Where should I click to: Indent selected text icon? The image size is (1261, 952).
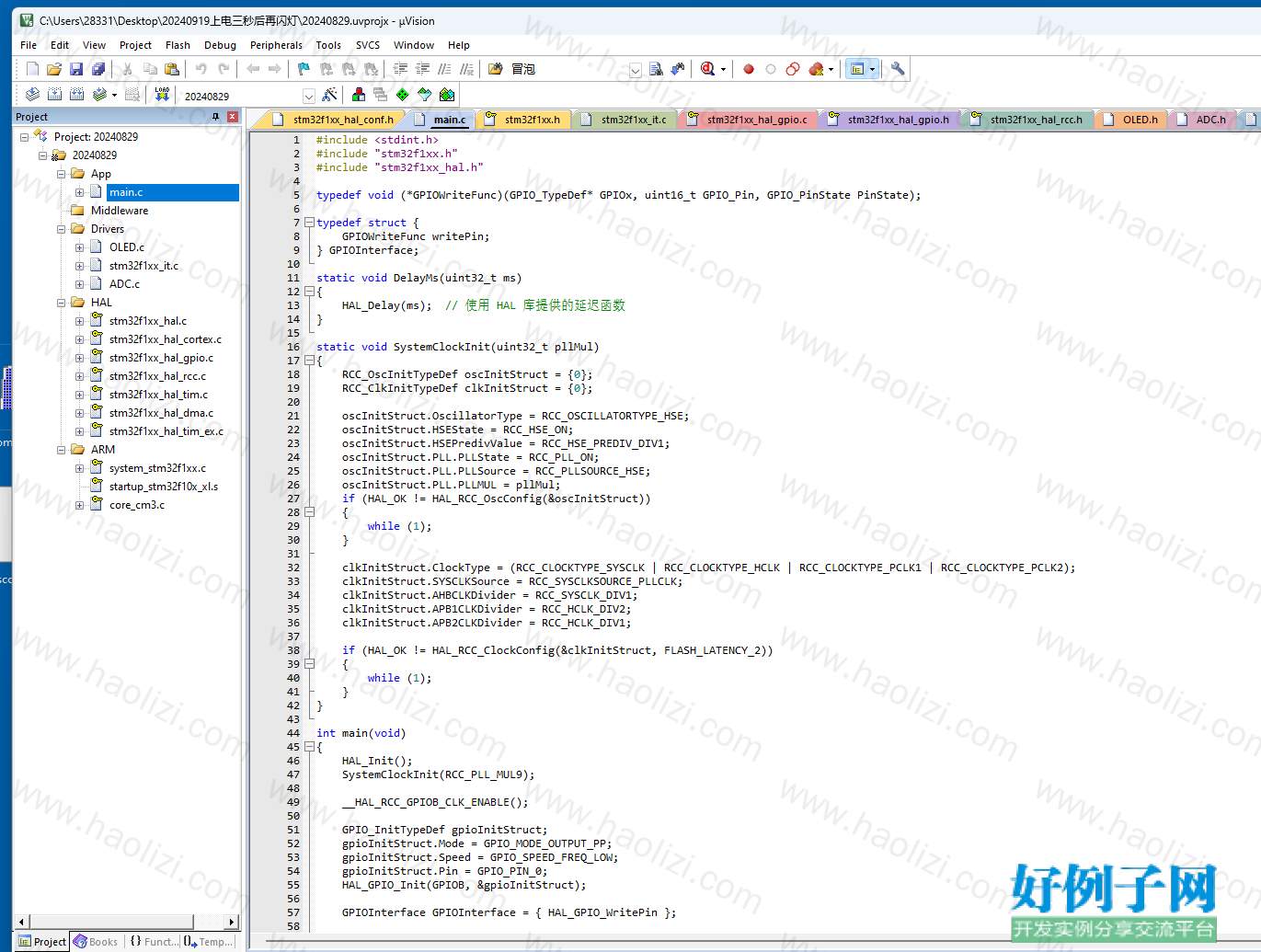click(x=400, y=69)
